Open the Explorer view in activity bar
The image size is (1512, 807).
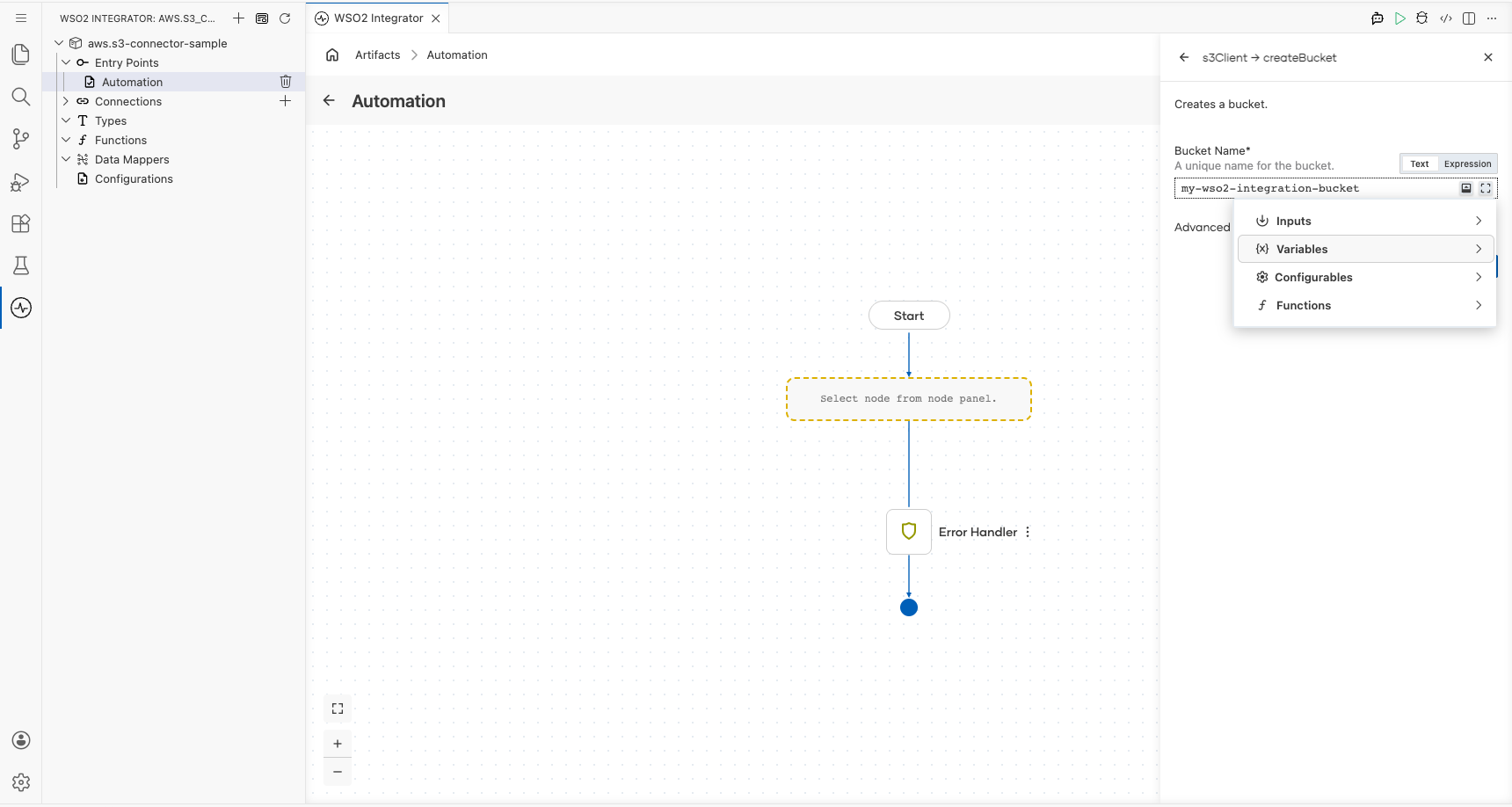click(21, 54)
